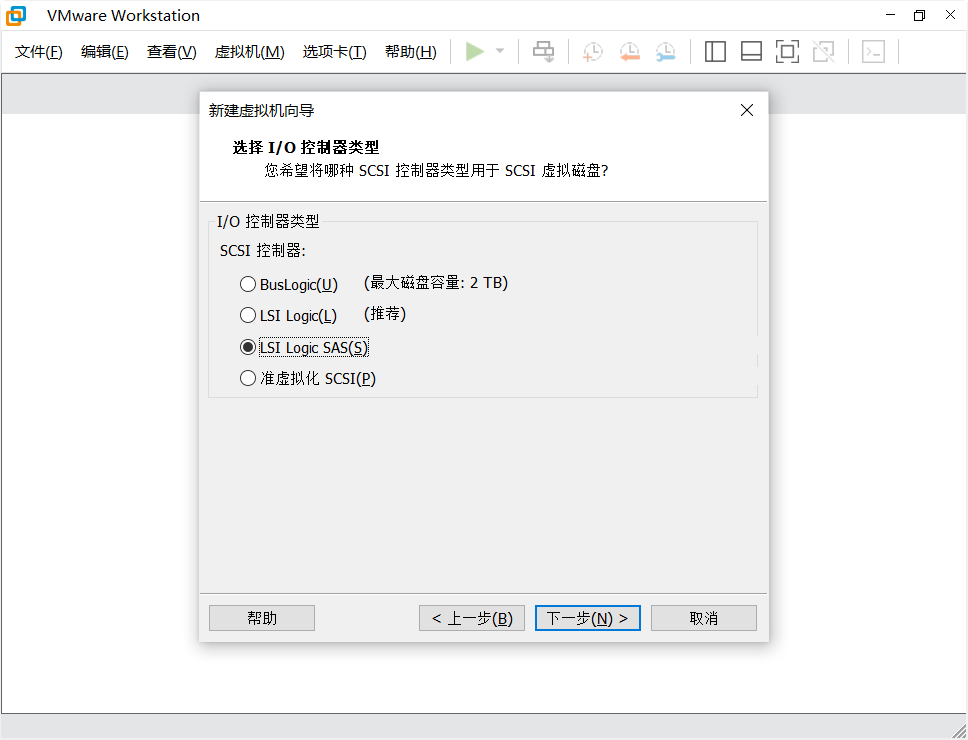This screenshot has height=740, width=968.
Task: Click the send Ctrl+Alt+Del toolbar icon
Action: click(x=543, y=51)
